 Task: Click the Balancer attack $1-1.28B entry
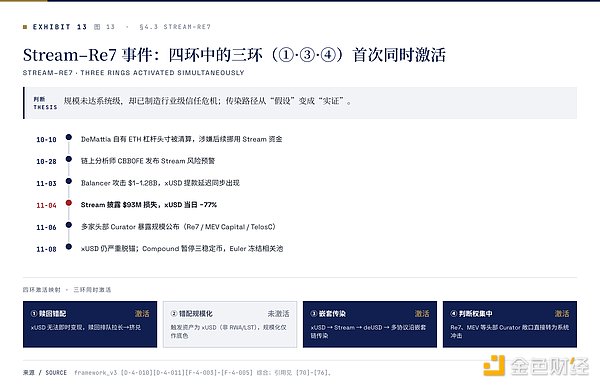[160, 183]
